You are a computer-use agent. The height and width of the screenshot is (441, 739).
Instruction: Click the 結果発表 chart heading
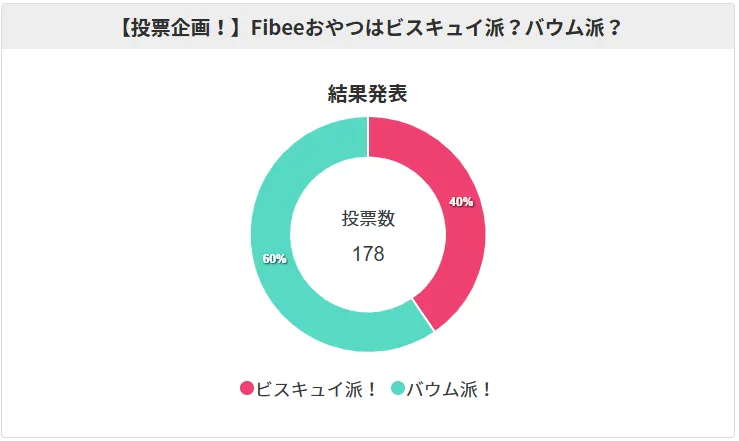click(x=367, y=94)
